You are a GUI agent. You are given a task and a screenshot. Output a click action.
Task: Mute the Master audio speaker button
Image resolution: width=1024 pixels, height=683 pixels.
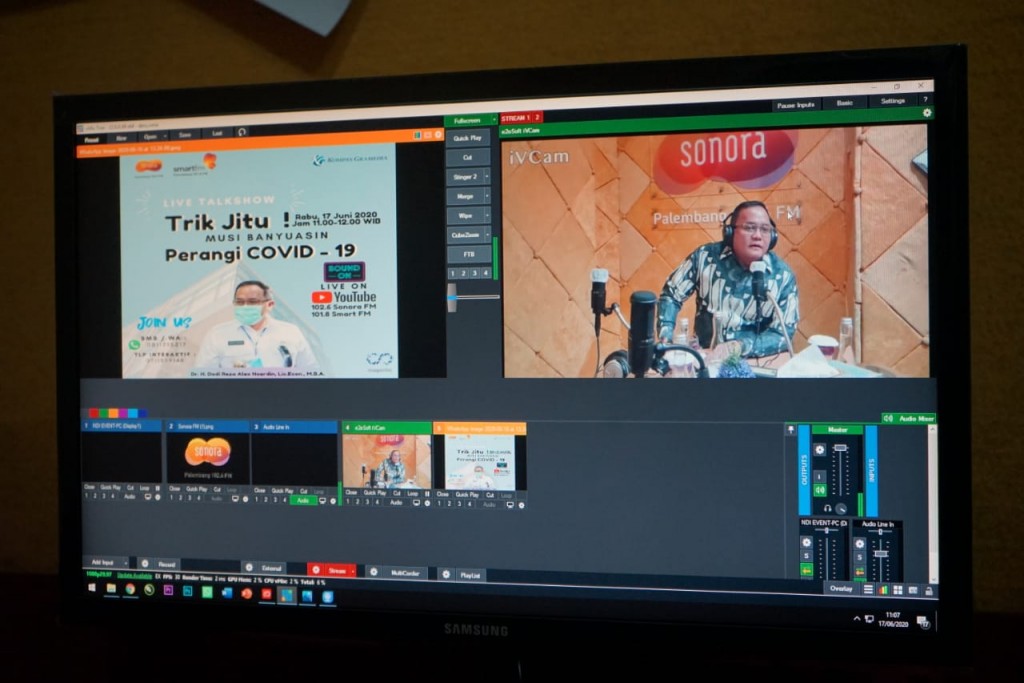pyautogui.click(x=820, y=490)
